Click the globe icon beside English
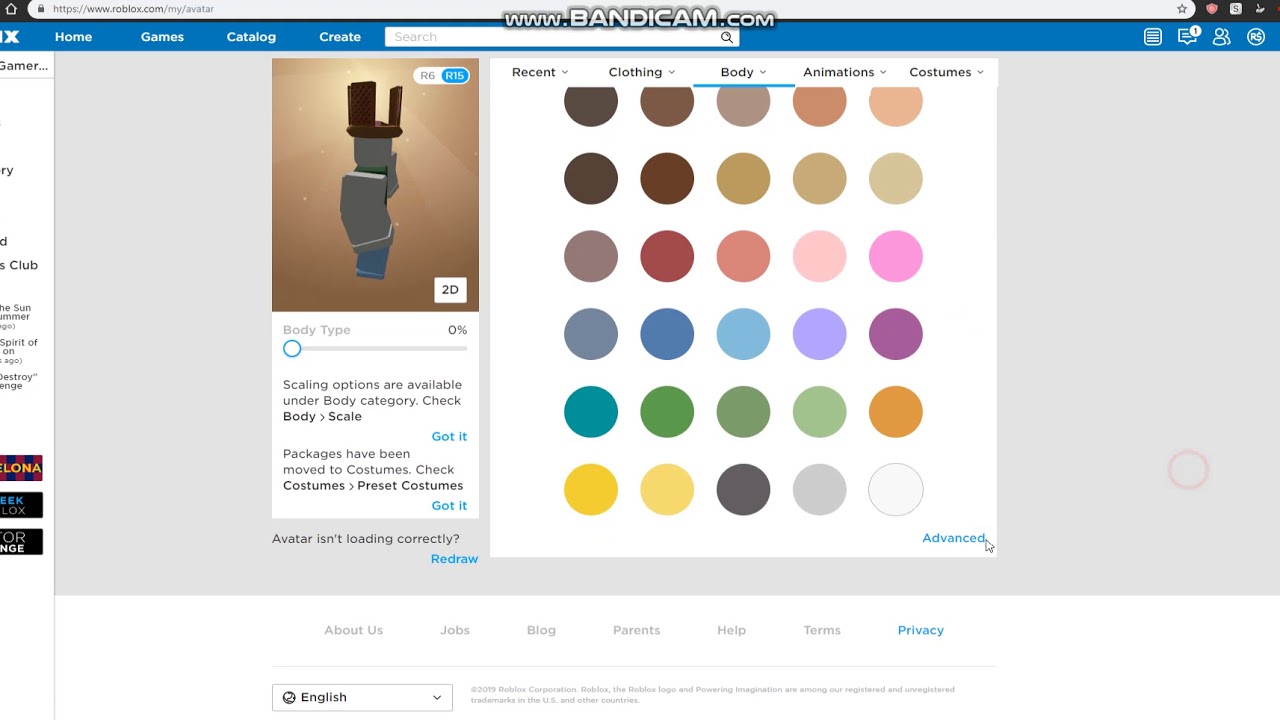Image resolution: width=1280 pixels, height=720 pixels. pos(289,697)
